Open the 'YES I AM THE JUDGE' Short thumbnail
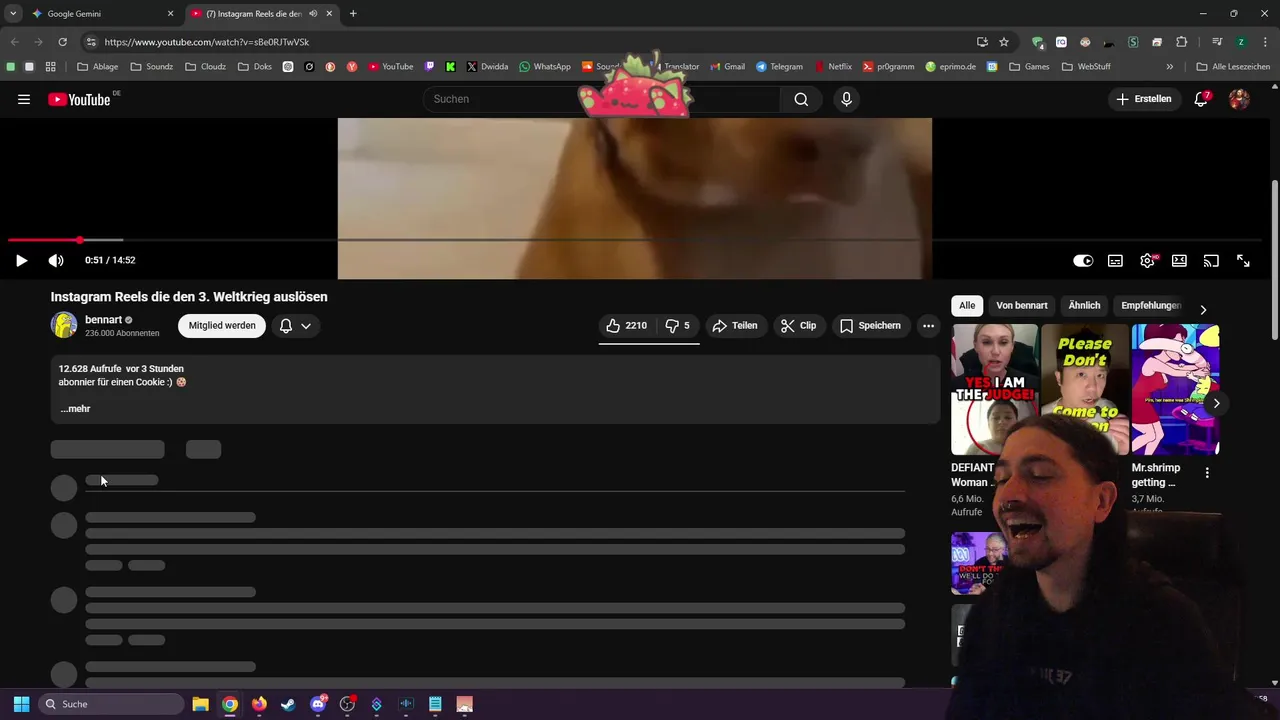 (994, 389)
